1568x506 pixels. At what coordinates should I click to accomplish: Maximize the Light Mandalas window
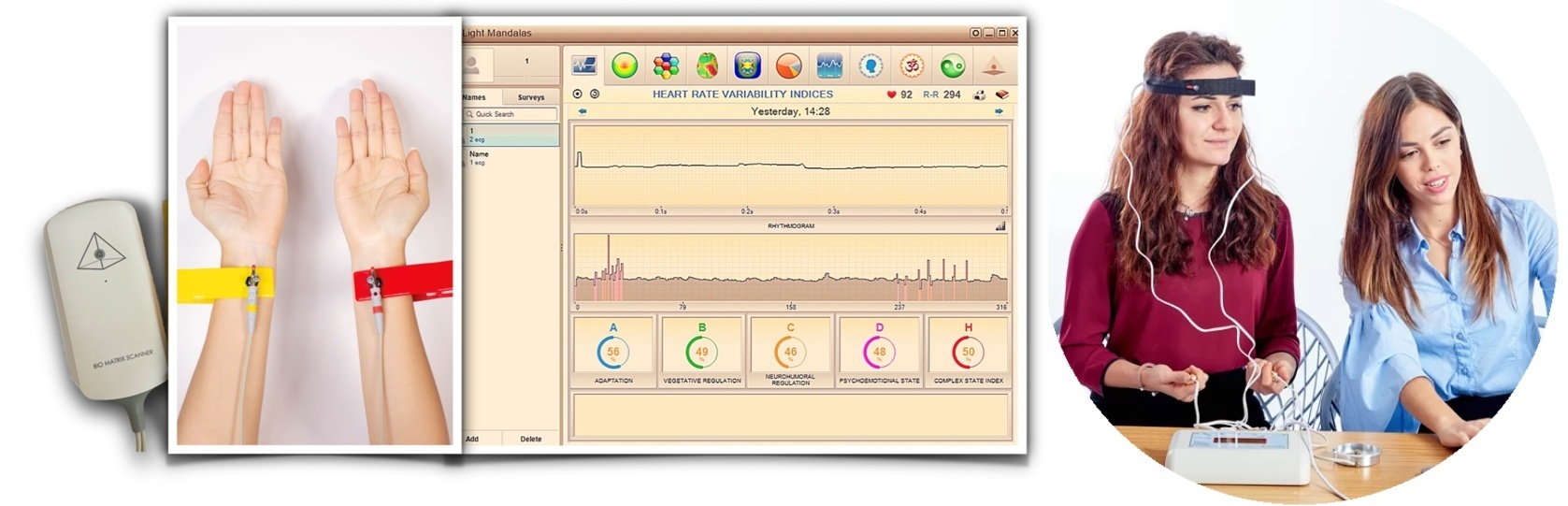click(1001, 33)
